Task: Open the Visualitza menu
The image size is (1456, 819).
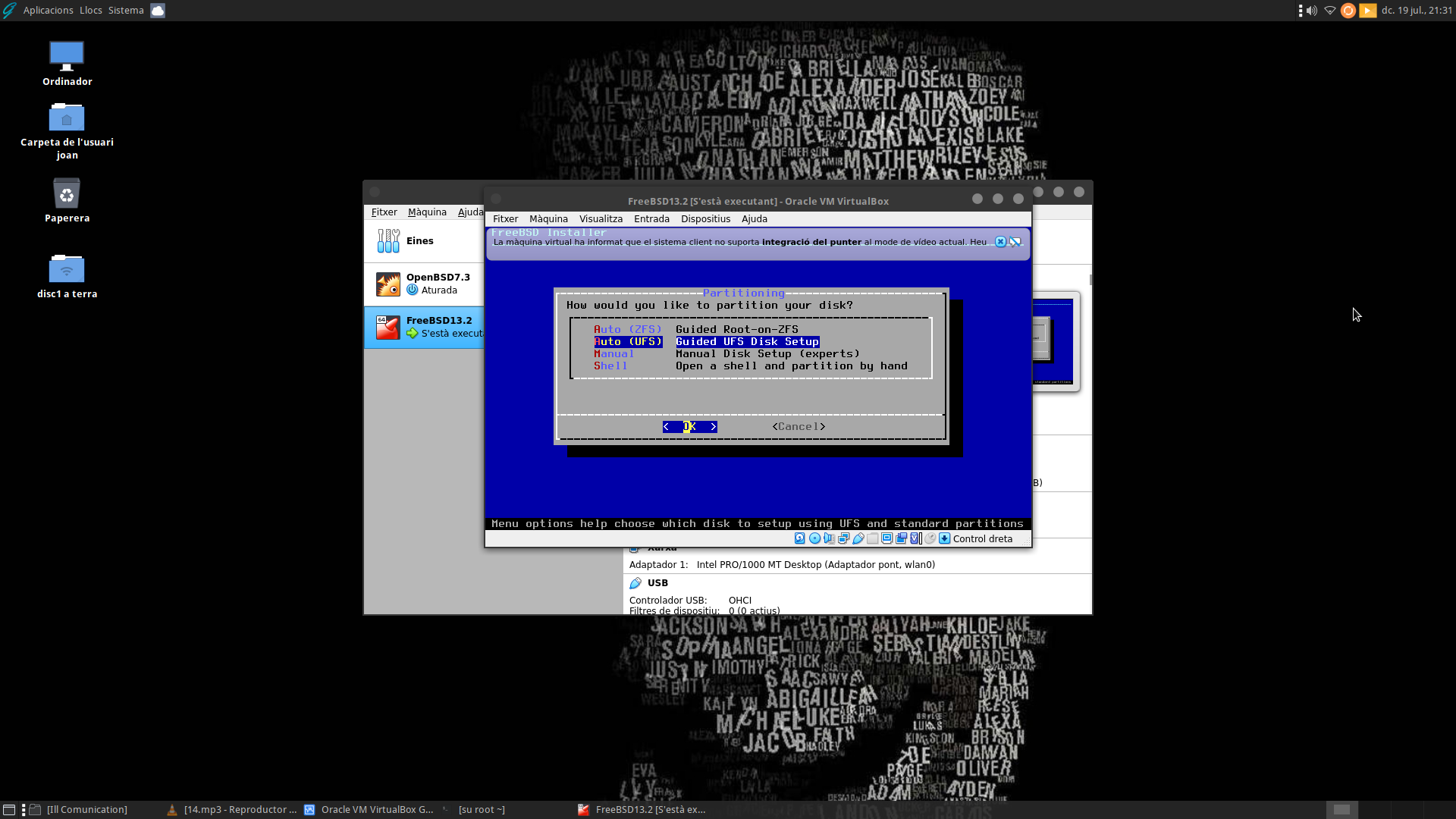Action: [x=601, y=218]
